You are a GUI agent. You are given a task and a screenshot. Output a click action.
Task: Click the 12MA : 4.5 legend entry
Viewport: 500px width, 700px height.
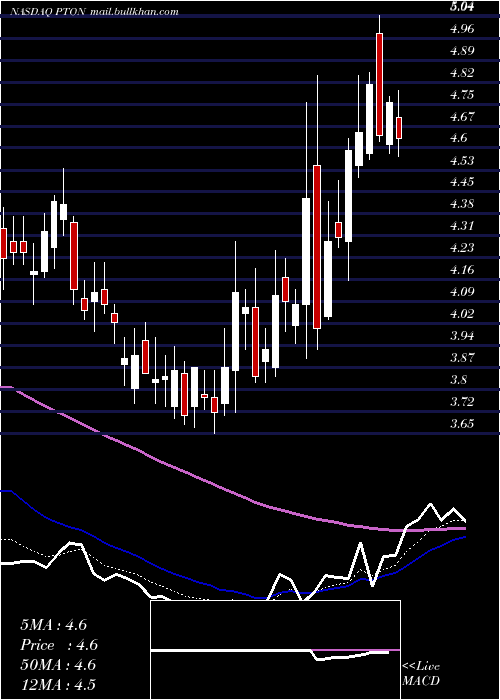pos(58,685)
